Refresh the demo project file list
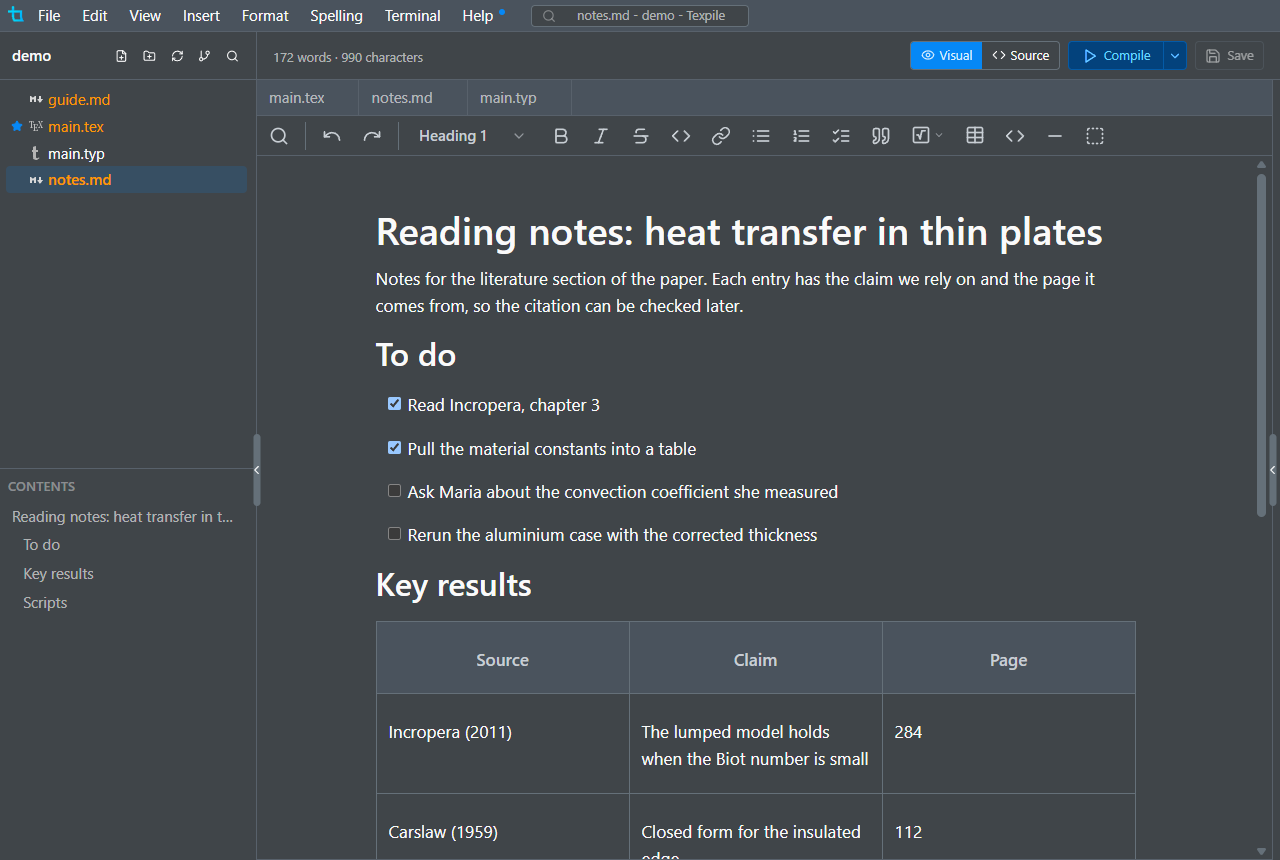The height and width of the screenshot is (860, 1280). (177, 56)
